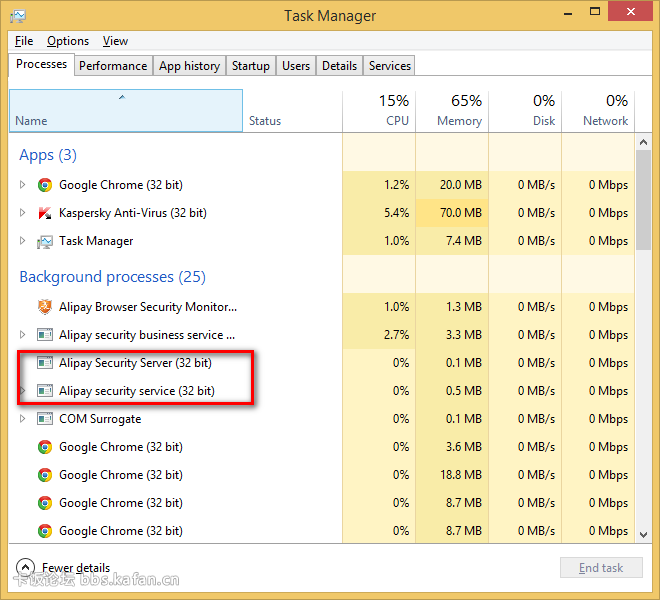Collapse to fewer details with arrow icon
The image size is (660, 600).
coord(25,568)
